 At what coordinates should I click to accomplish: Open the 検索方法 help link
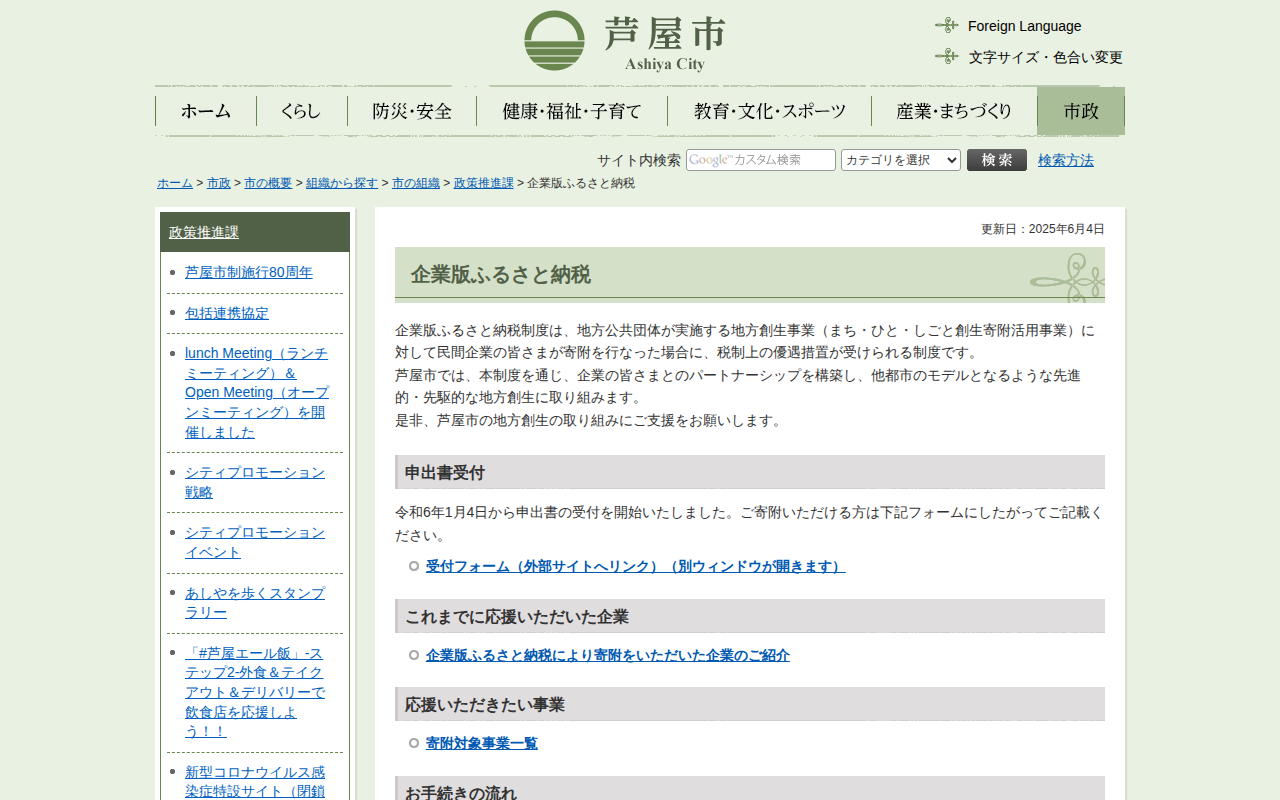click(x=1065, y=160)
